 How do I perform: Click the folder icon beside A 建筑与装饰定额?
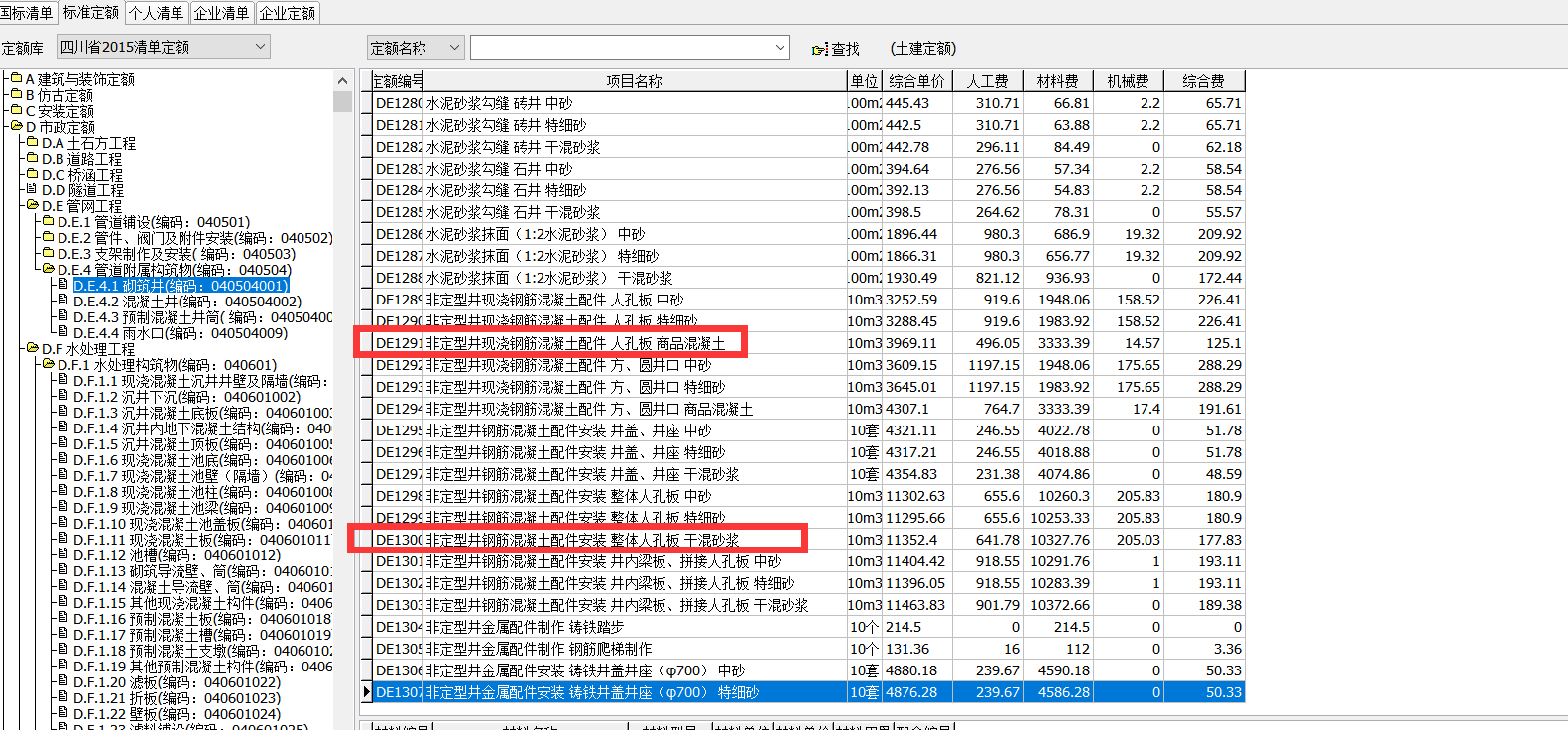pos(16,78)
